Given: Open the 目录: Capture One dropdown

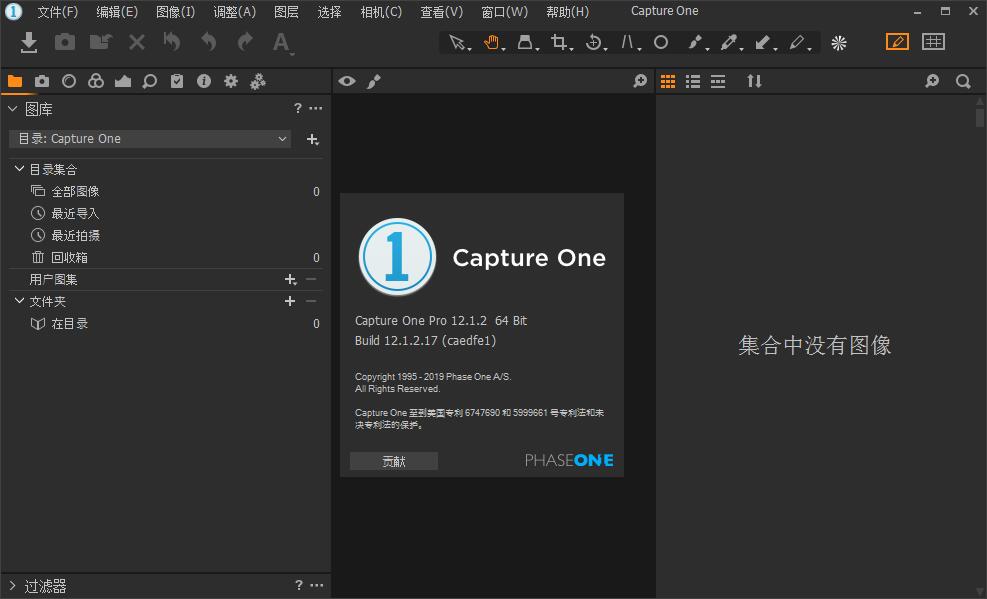Looking at the screenshot, I should (x=148, y=139).
